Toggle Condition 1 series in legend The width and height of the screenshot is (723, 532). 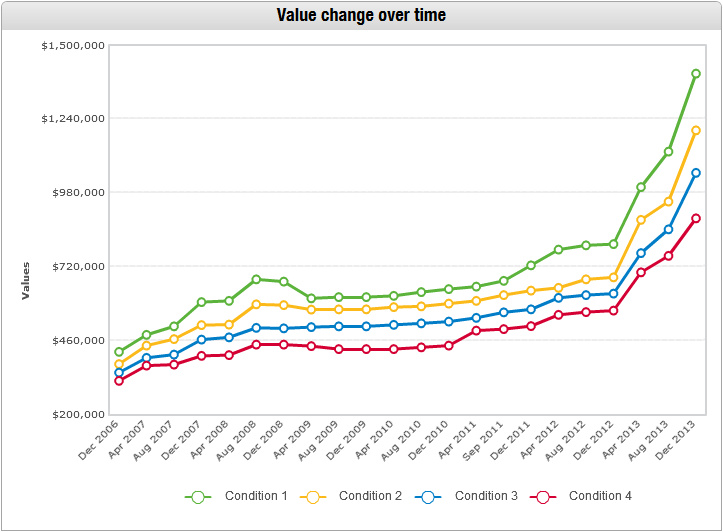[x=256, y=496]
